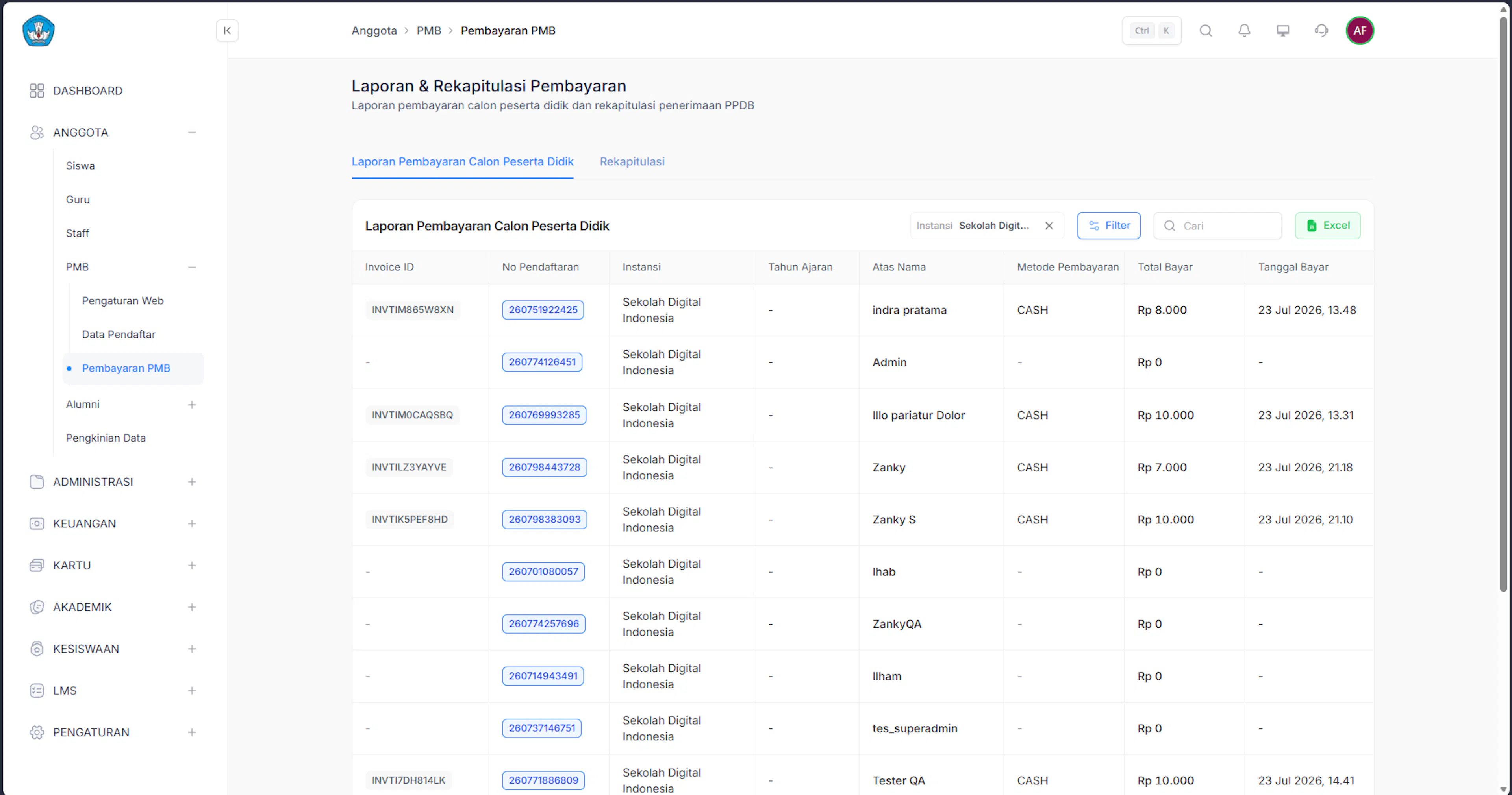Click the Anggota people icon

[36, 133]
